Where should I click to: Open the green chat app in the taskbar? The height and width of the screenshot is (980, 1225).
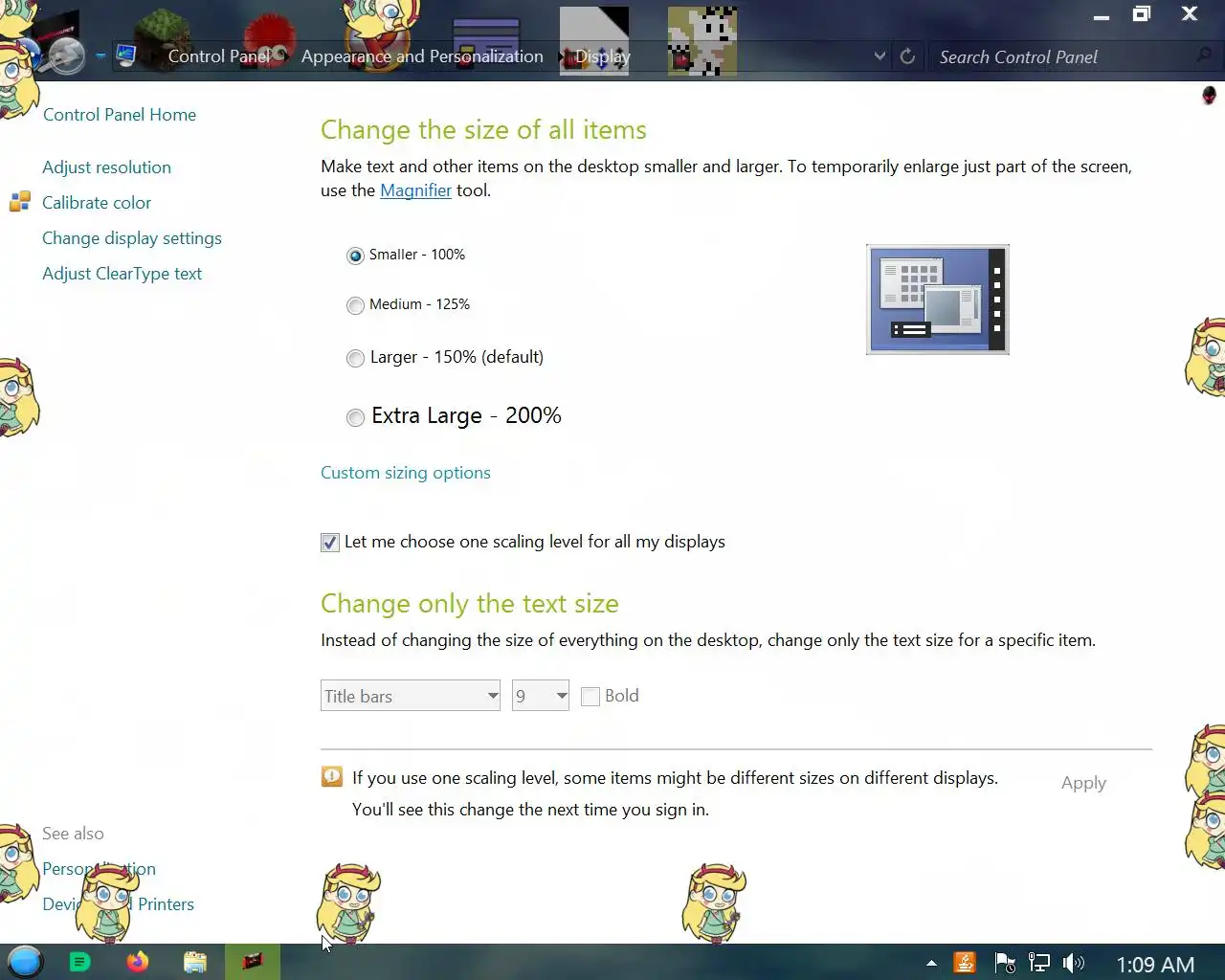[x=80, y=962]
